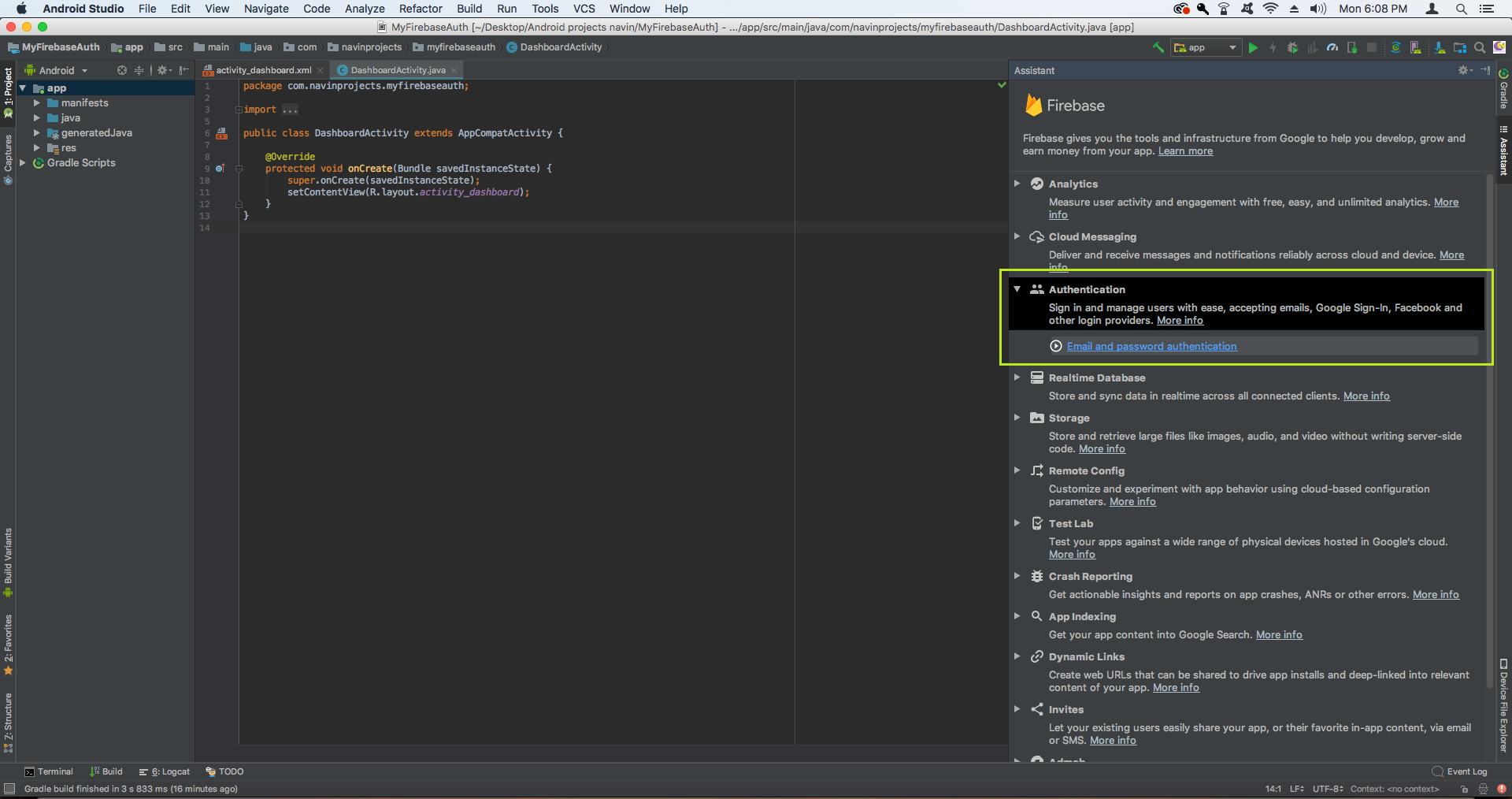
Task: Click Learn more link under Firebase
Action: (1185, 151)
